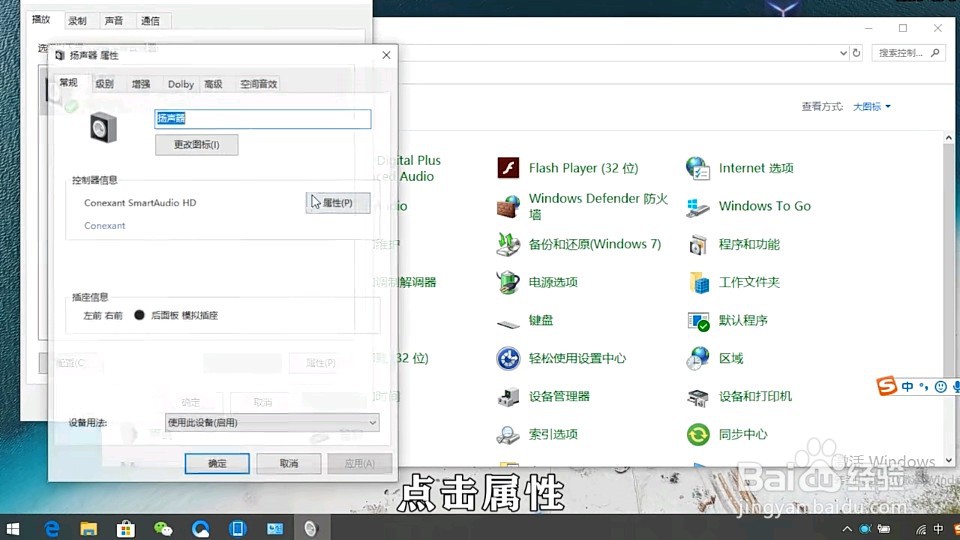This screenshot has height=540, width=960.
Task: Click the Control Panel vertical scrollbar
Action: coord(948,299)
